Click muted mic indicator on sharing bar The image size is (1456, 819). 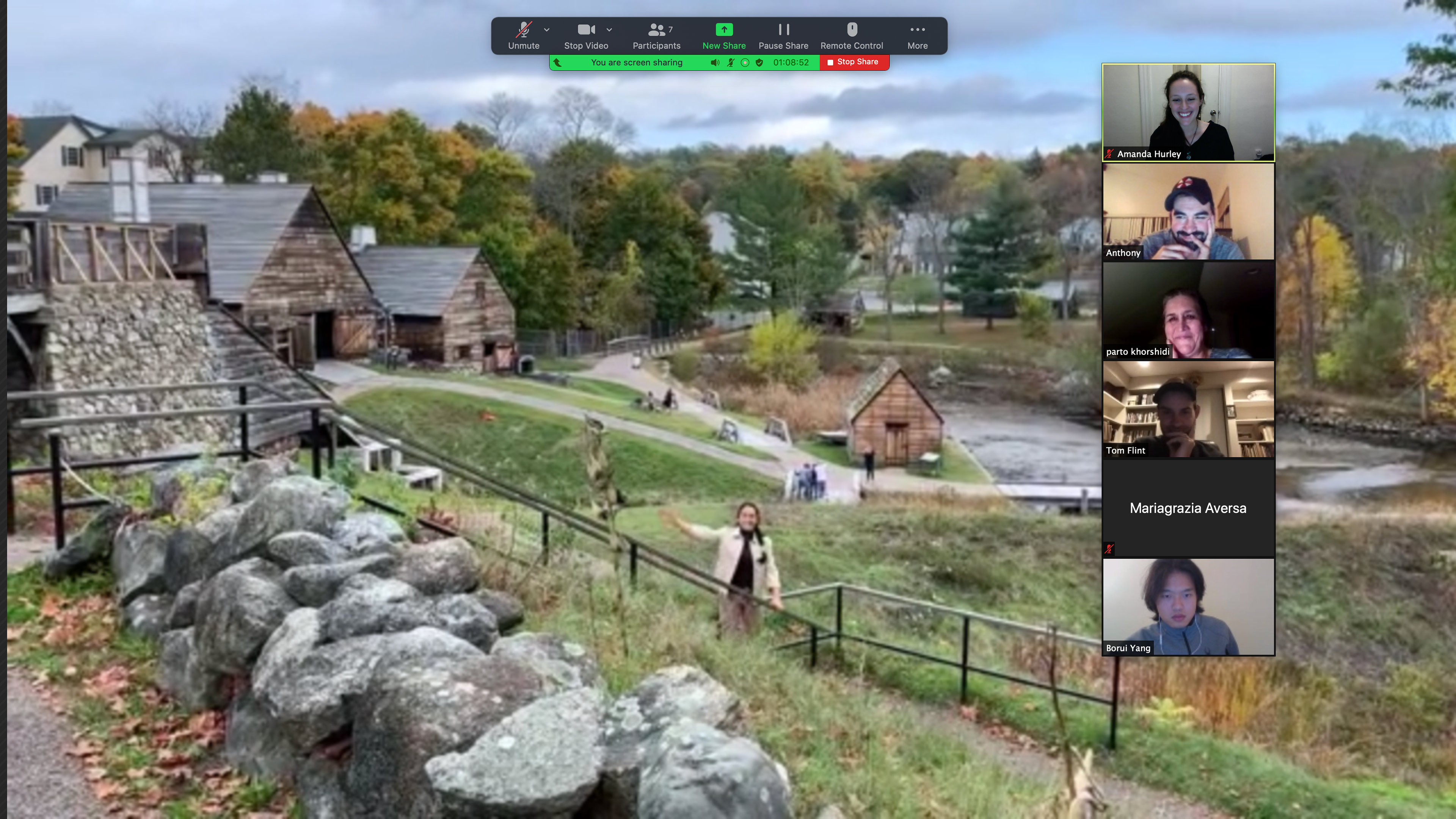(x=730, y=63)
